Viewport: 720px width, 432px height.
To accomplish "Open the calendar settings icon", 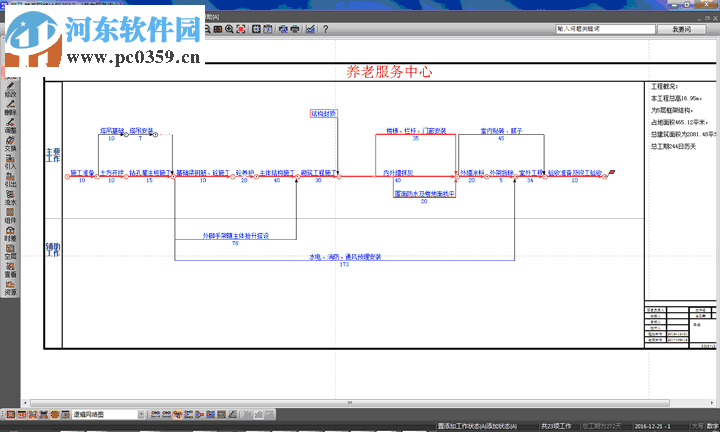I will click(x=268, y=29).
